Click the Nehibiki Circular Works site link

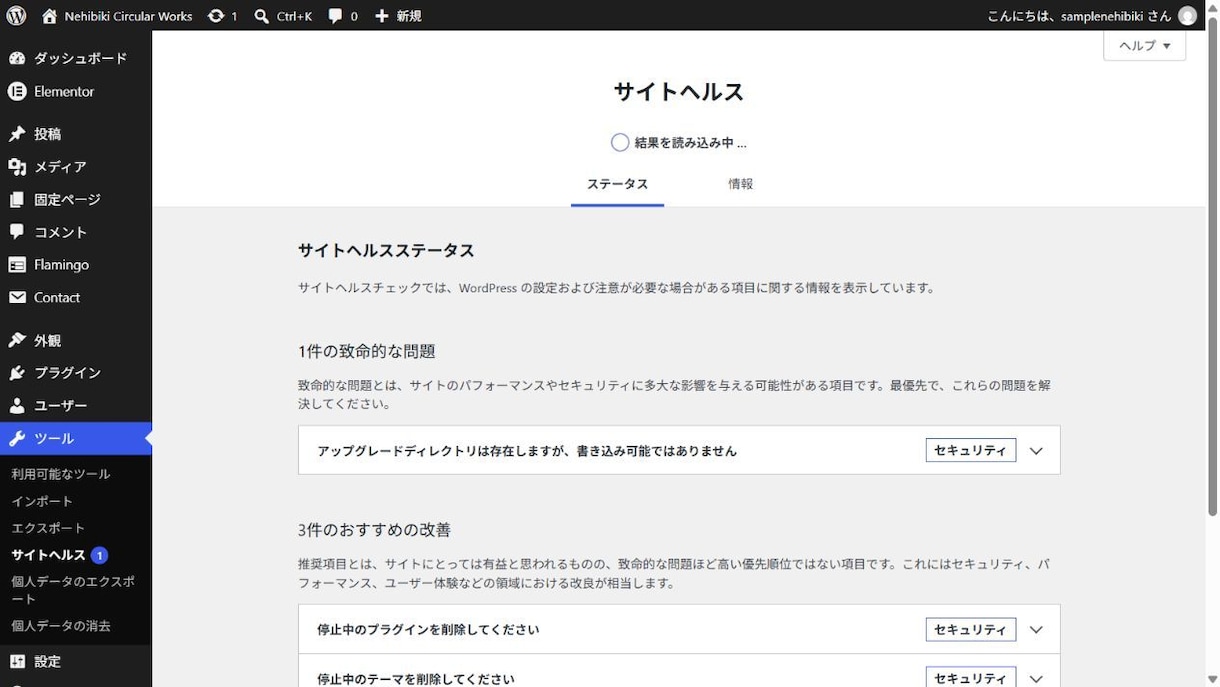[x=128, y=16]
